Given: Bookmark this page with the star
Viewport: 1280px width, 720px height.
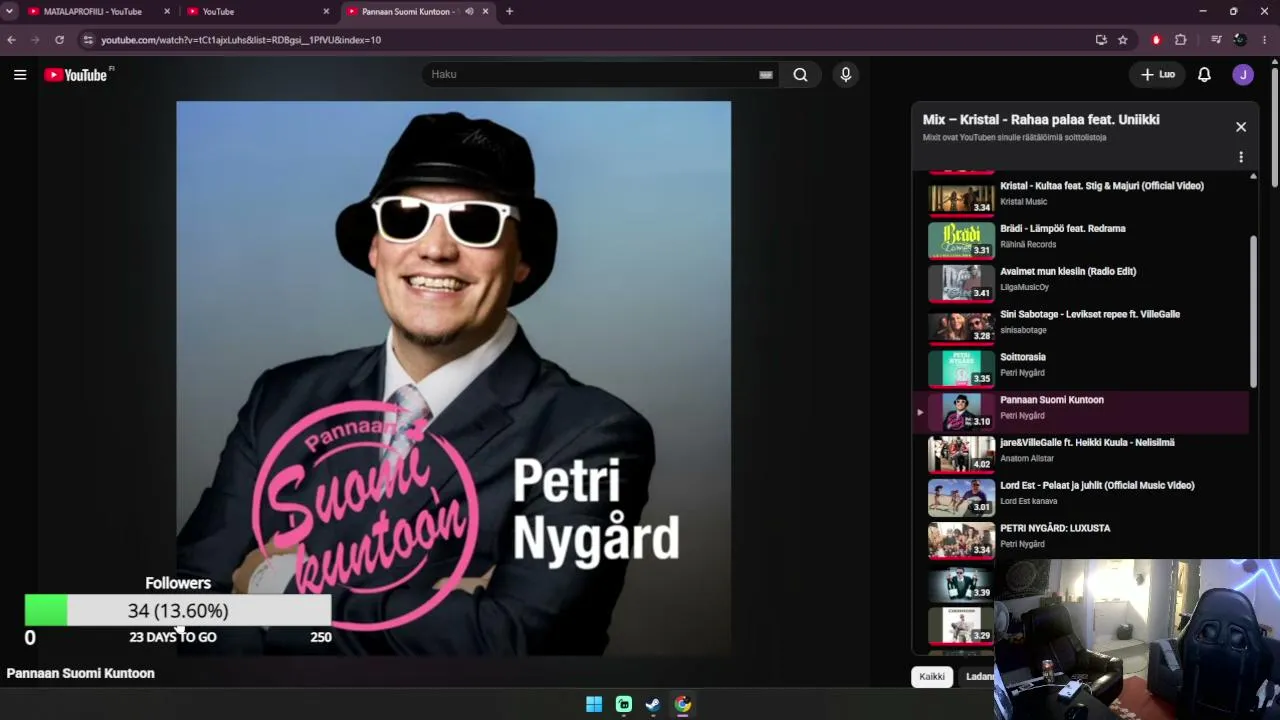Looking at the screenshot, I should 1123,40.
